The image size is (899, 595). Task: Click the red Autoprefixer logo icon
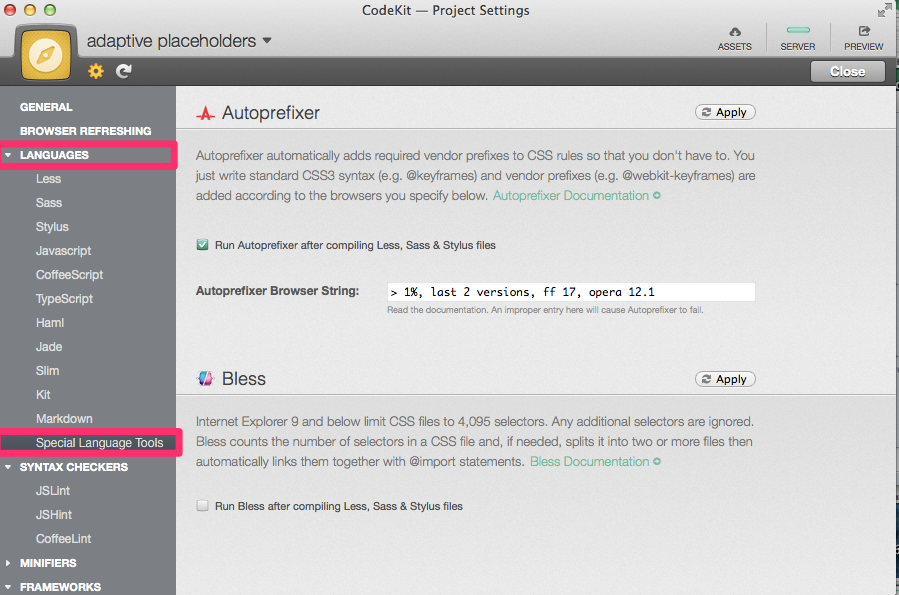pyautogui.click(x=206, y=114)
